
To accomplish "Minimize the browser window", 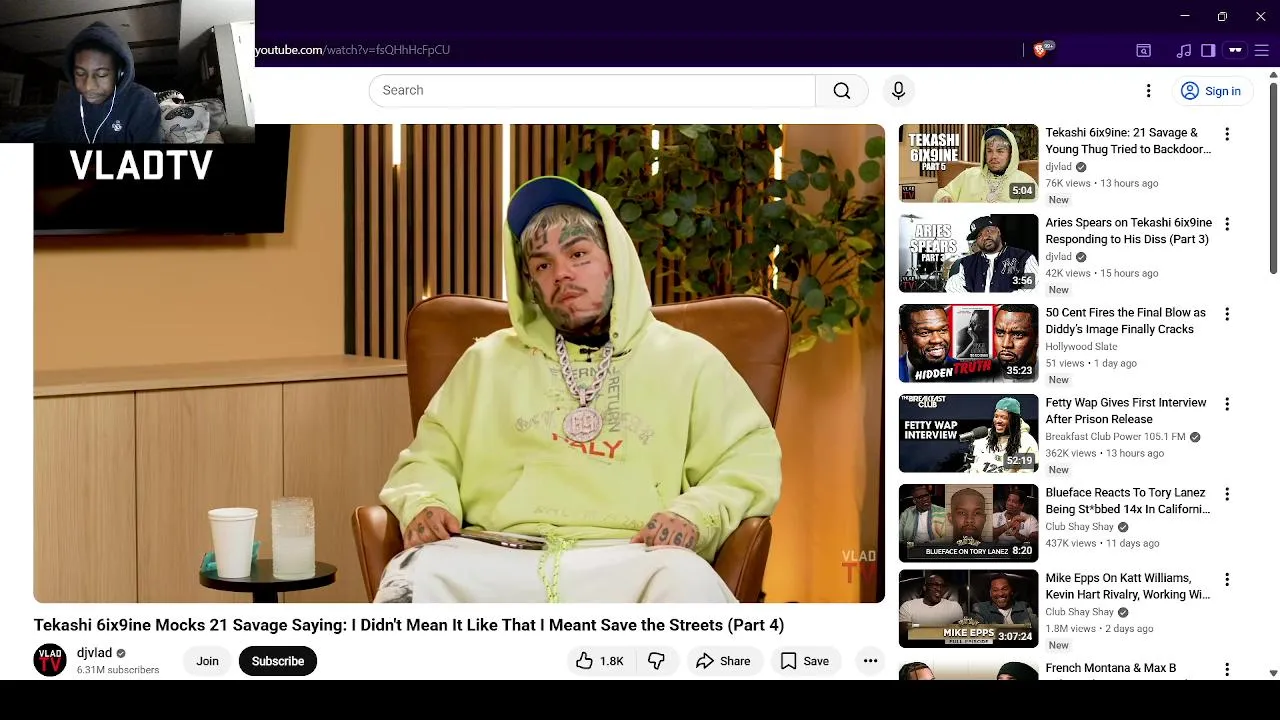I will [1185, 16].
